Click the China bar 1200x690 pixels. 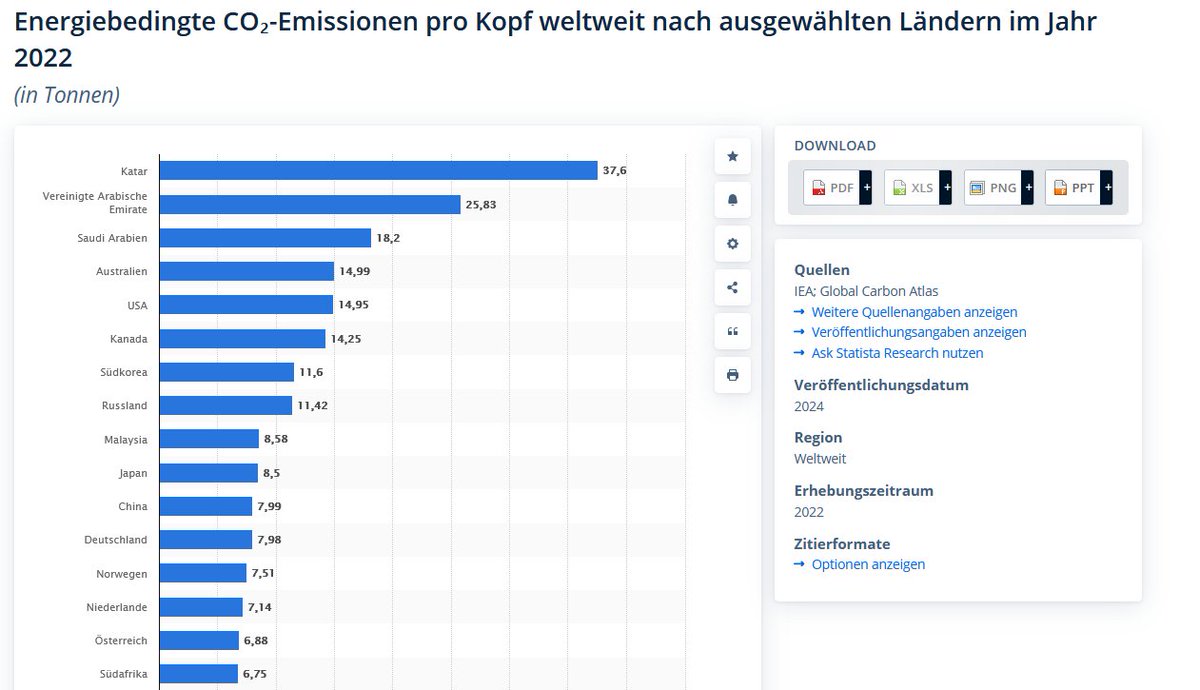click(x=206, y=506)
